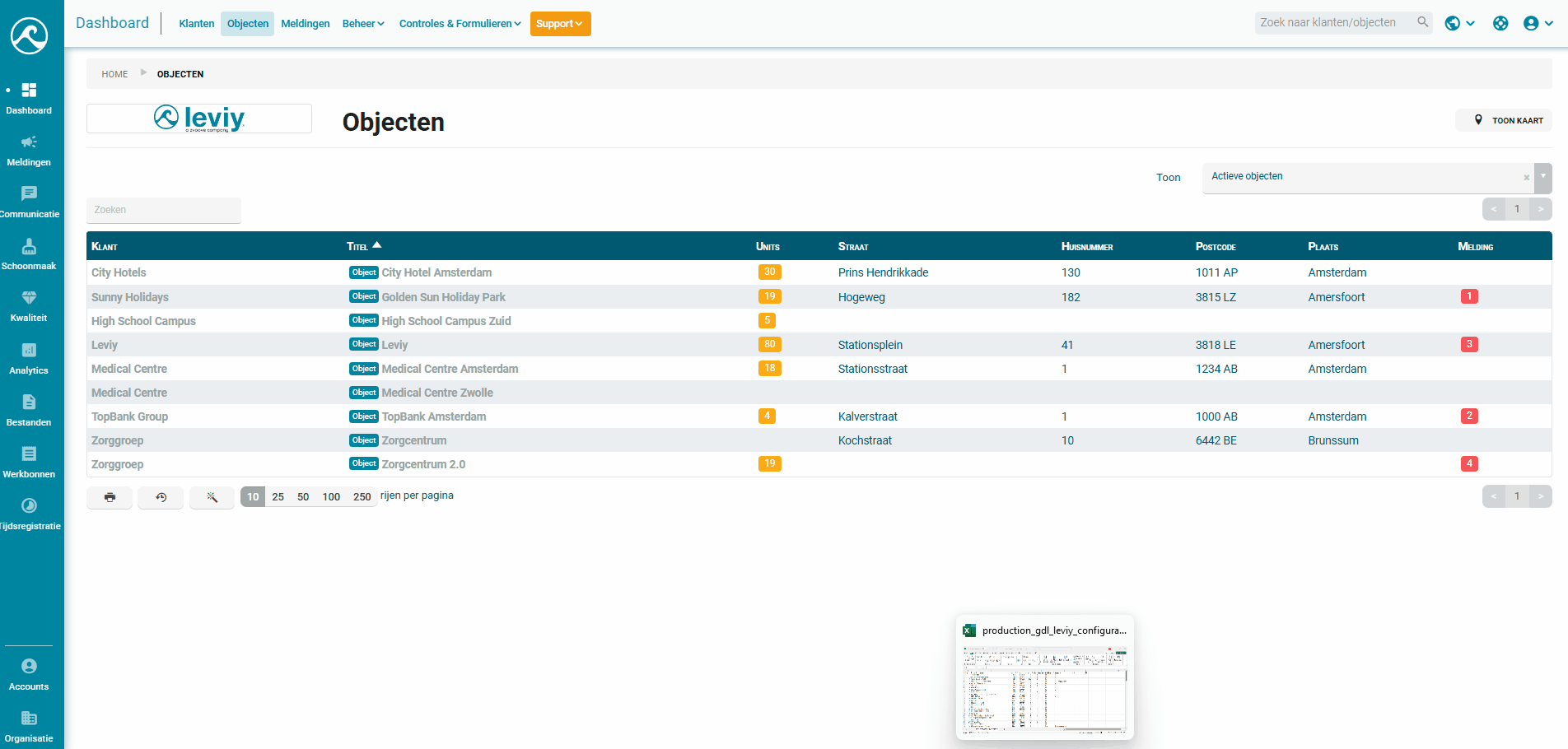
Task: Open the orange Support dropdown
Action: point(560,24)
